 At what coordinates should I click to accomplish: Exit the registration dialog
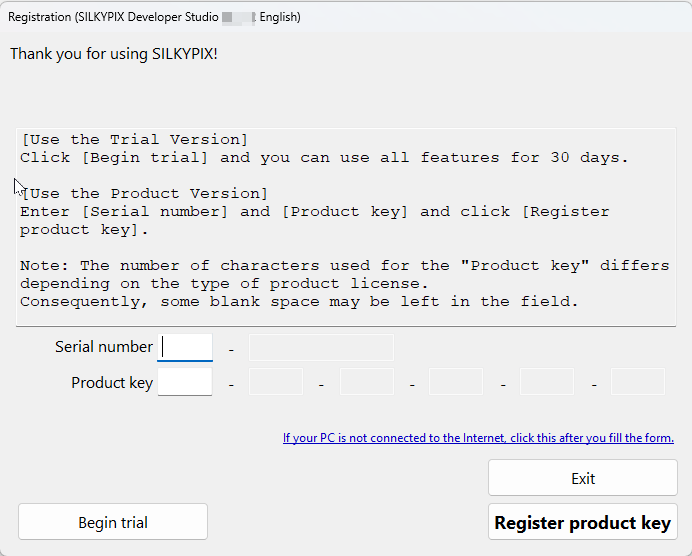[583, 478]
